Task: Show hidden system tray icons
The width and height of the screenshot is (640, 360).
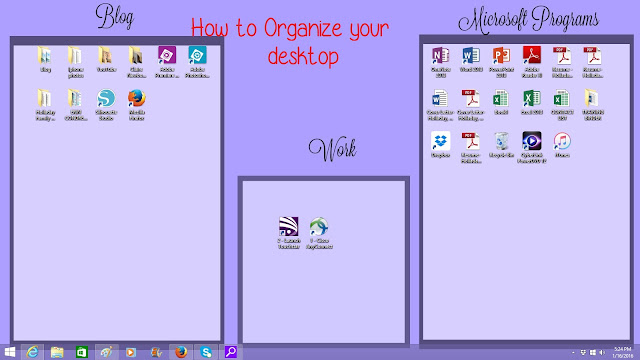Action: [573, 352]
